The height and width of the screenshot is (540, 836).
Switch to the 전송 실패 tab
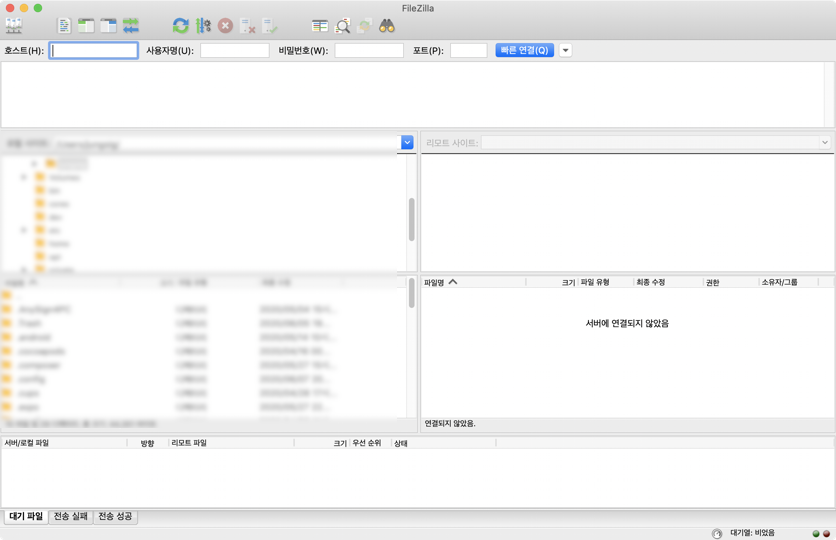coord(70,516)
